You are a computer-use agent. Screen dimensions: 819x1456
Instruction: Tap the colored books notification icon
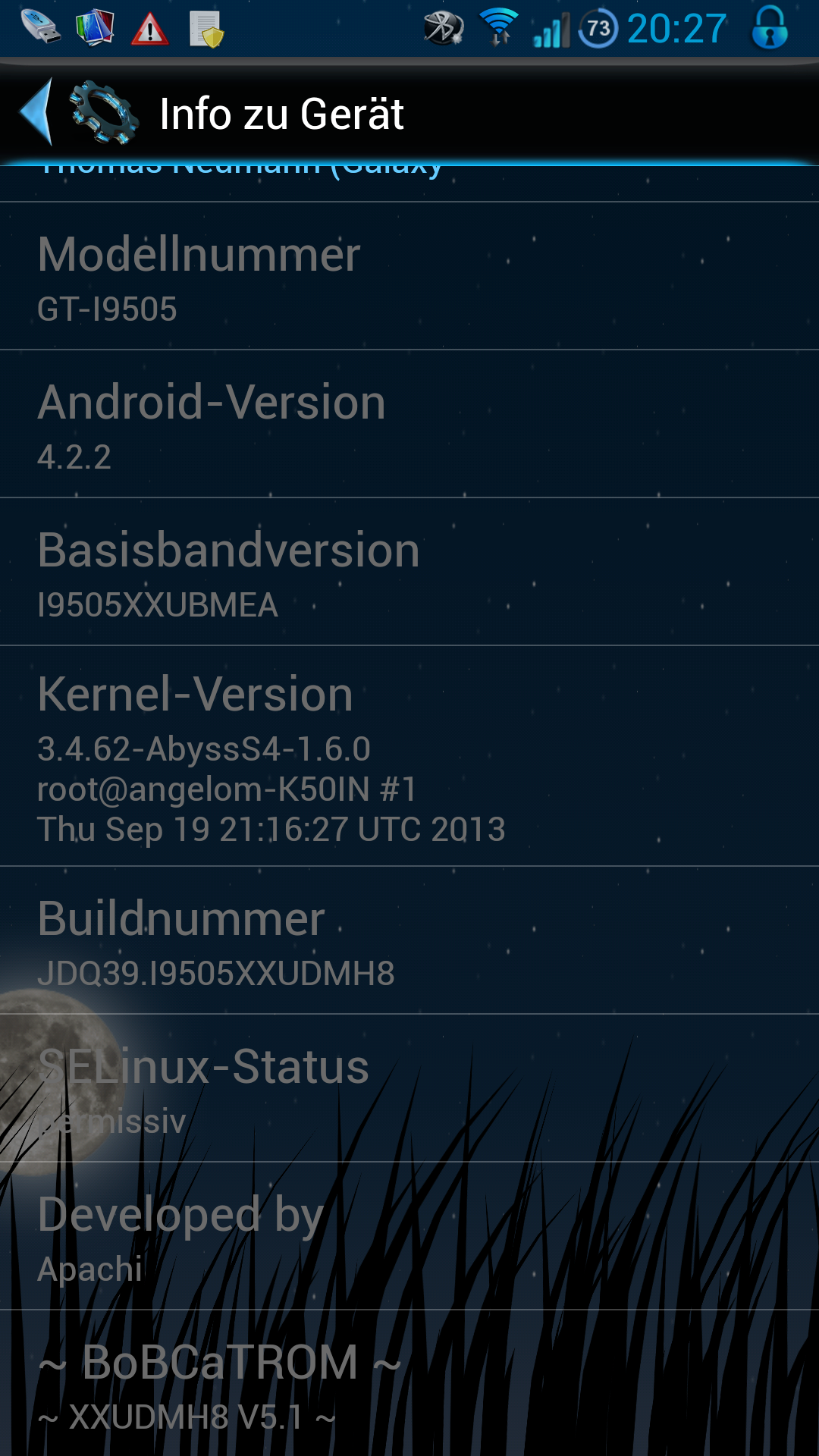tap(95, 27)
